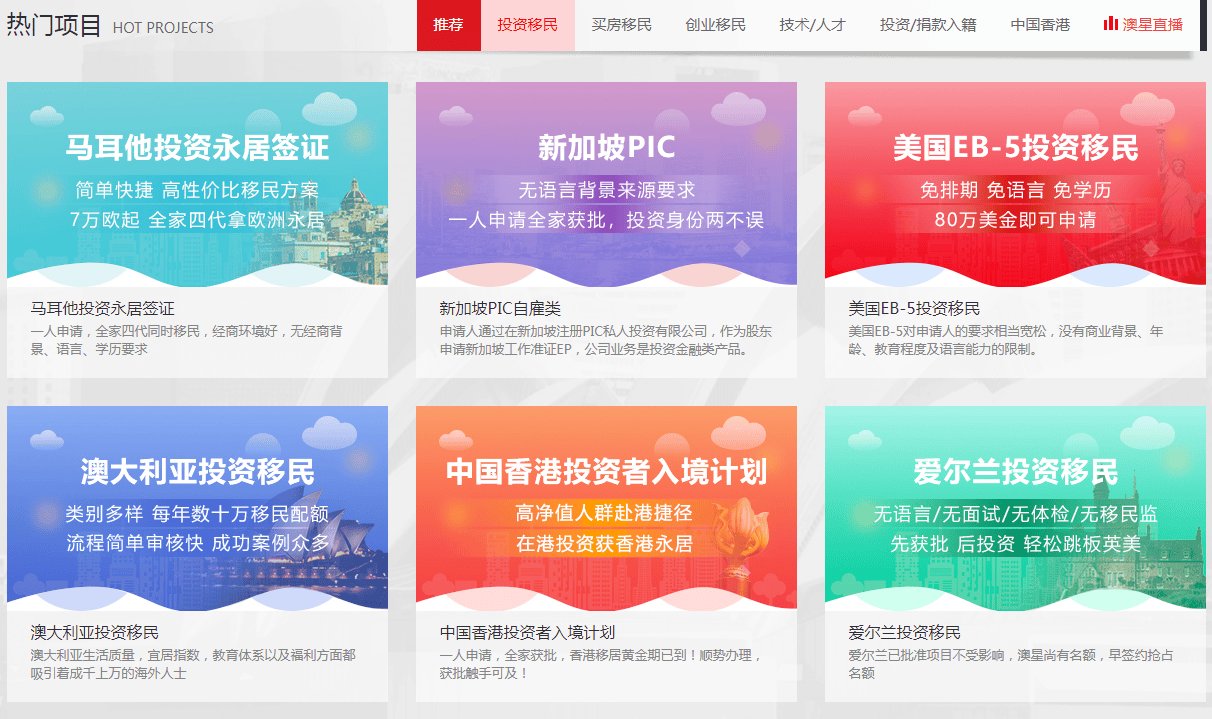Click the 热门项目 HOT PROJECTS heading

(110, 26)
